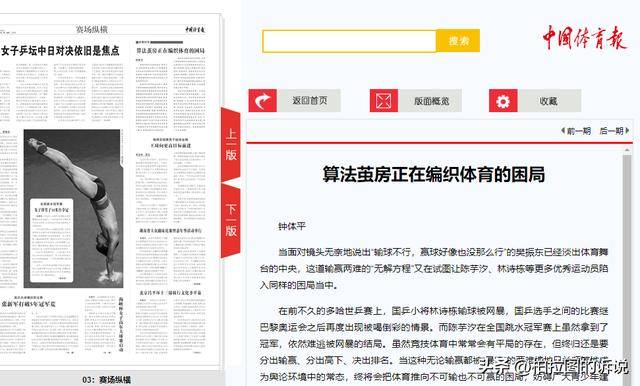Click article title 算法茧房正在编织体育的困局
This screenshot has height=386, width=640.
click(x=433, y=174)
